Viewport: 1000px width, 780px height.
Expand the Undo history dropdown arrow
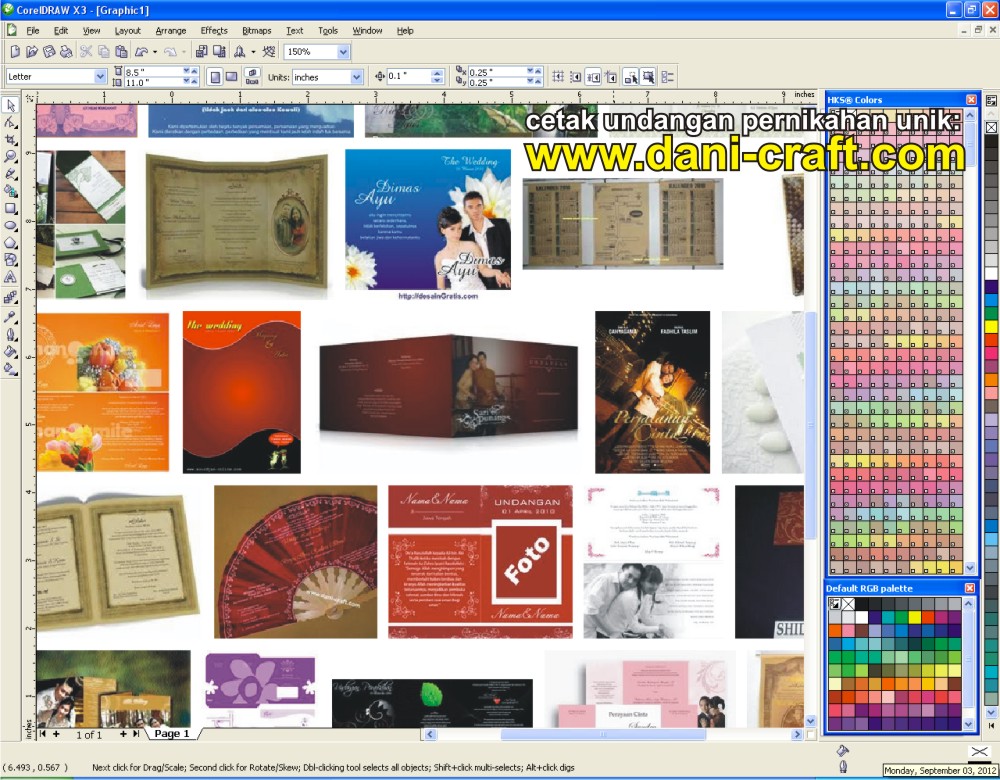point(155,52)
